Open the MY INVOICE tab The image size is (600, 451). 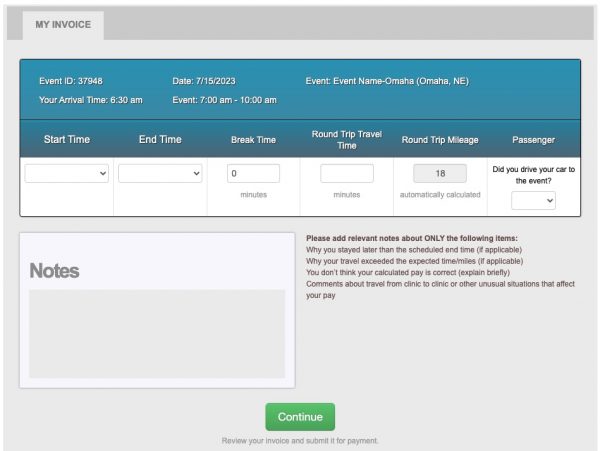point(63,25)
